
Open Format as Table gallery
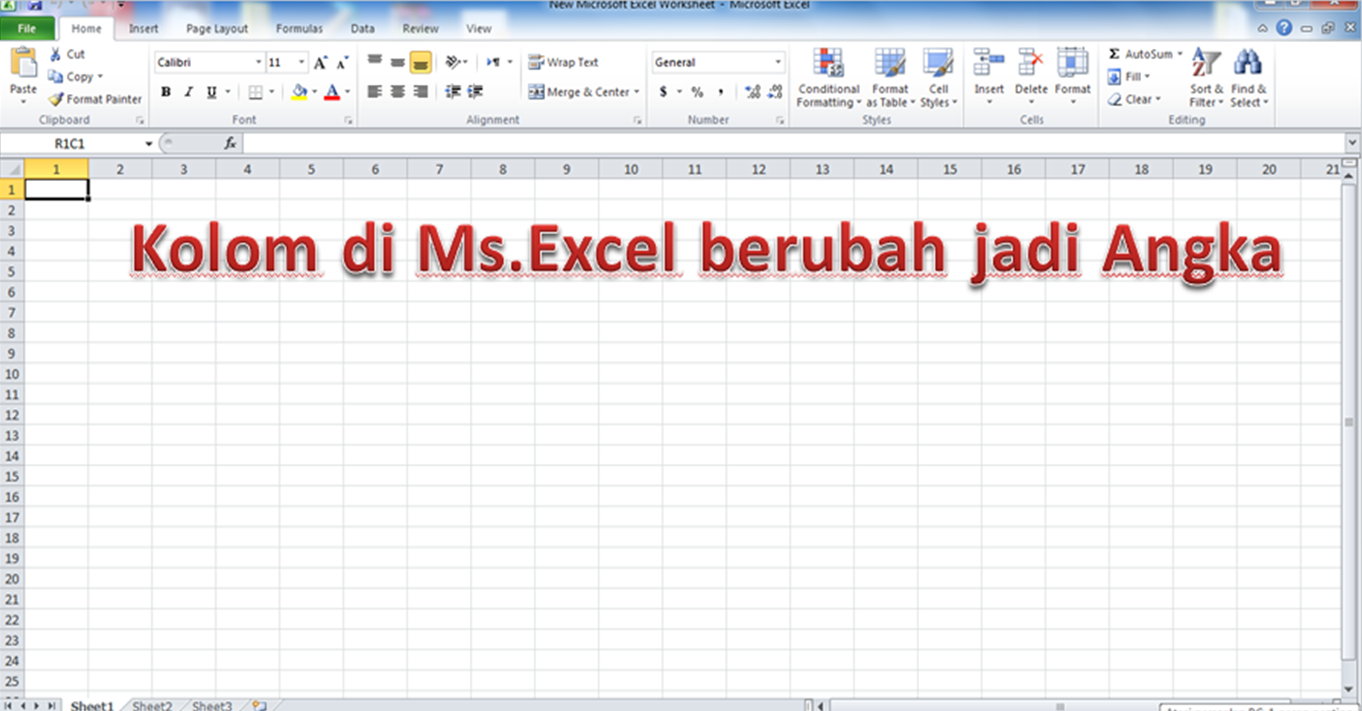(x=890, y=78)
